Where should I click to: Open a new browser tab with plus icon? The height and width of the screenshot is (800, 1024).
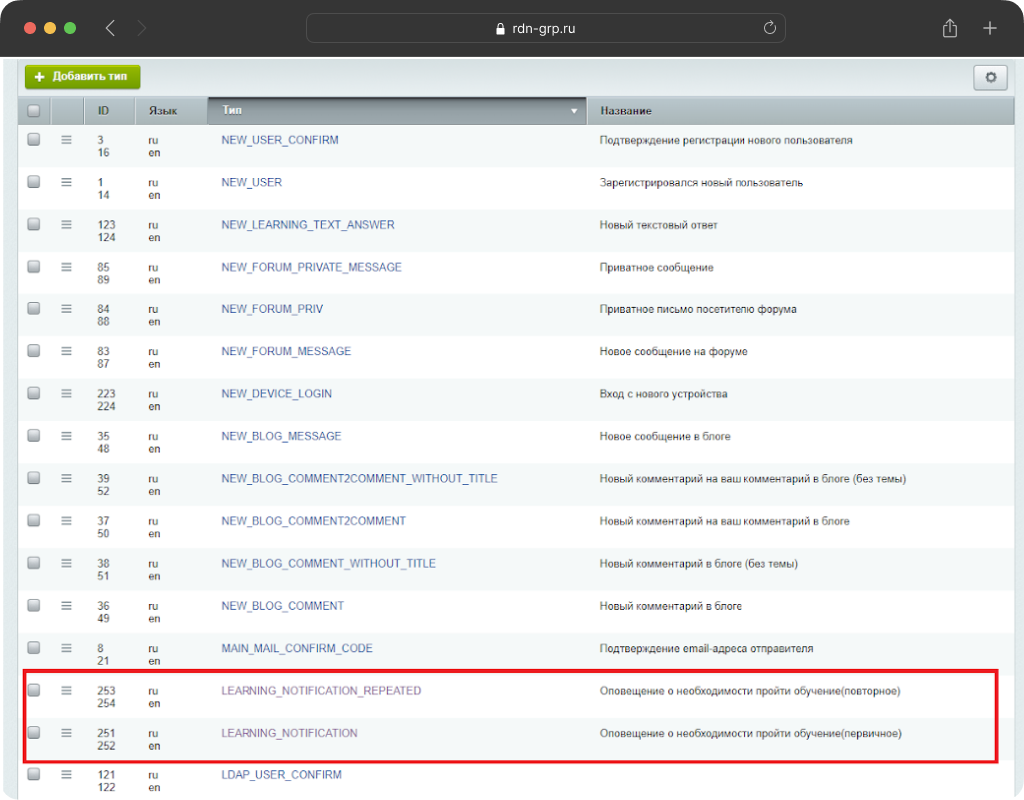pyautogui.click(x=989, y=28)
